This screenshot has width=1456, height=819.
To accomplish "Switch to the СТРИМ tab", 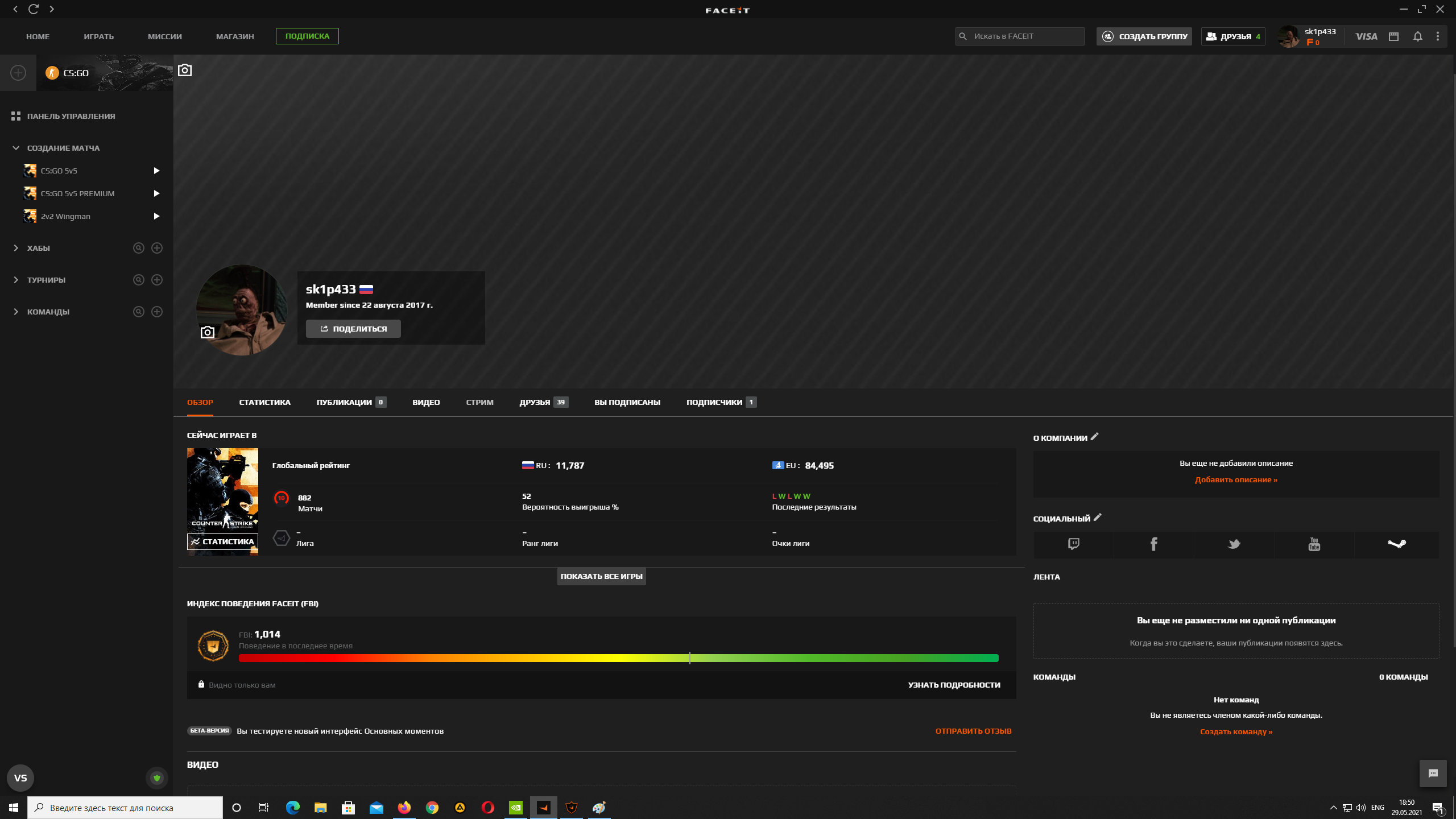I will click(x=479, y=402).
